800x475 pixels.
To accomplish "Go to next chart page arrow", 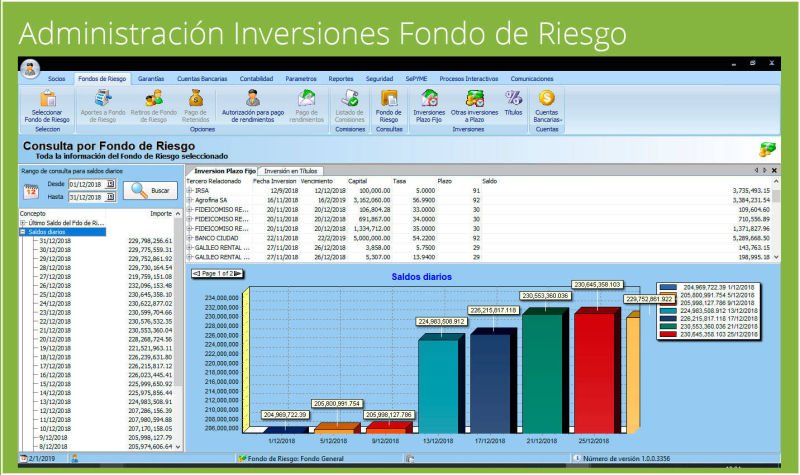I will [238, 274].
